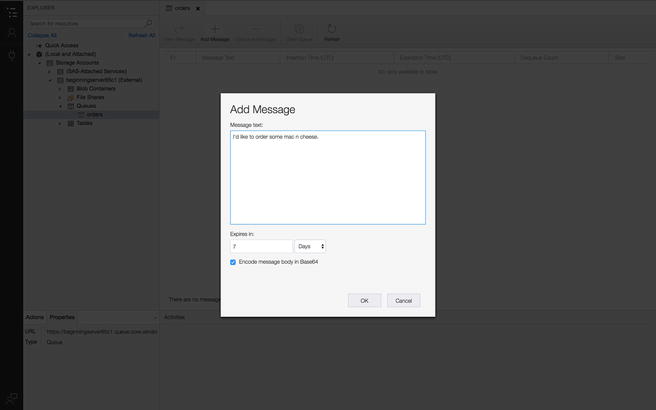Uncheck Encode message body in Base64
The image size is (656, 410).
[x=233, y=262]
